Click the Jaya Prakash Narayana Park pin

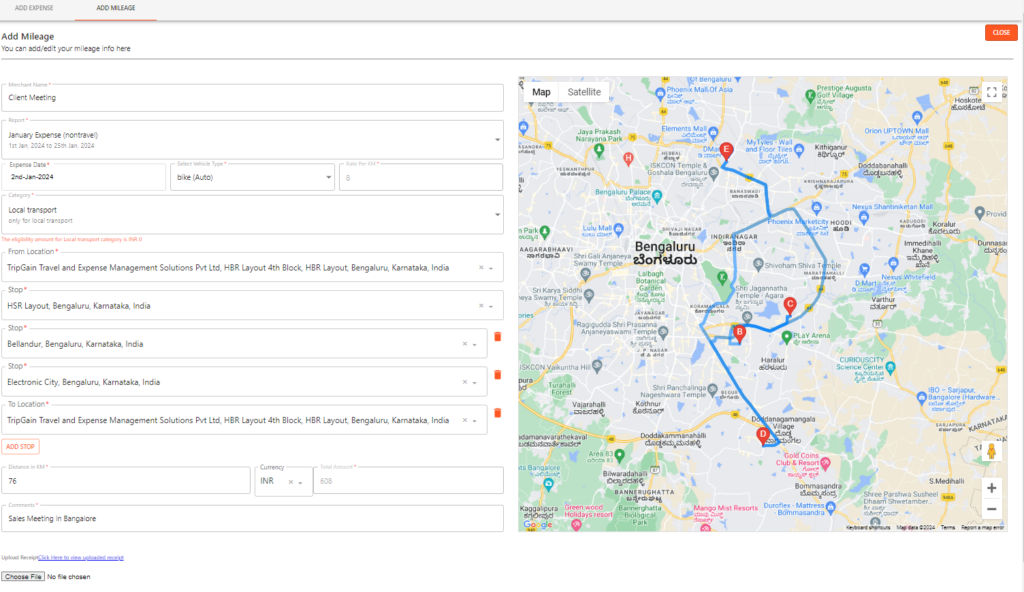pyautogui.click(x=600, y=150)
